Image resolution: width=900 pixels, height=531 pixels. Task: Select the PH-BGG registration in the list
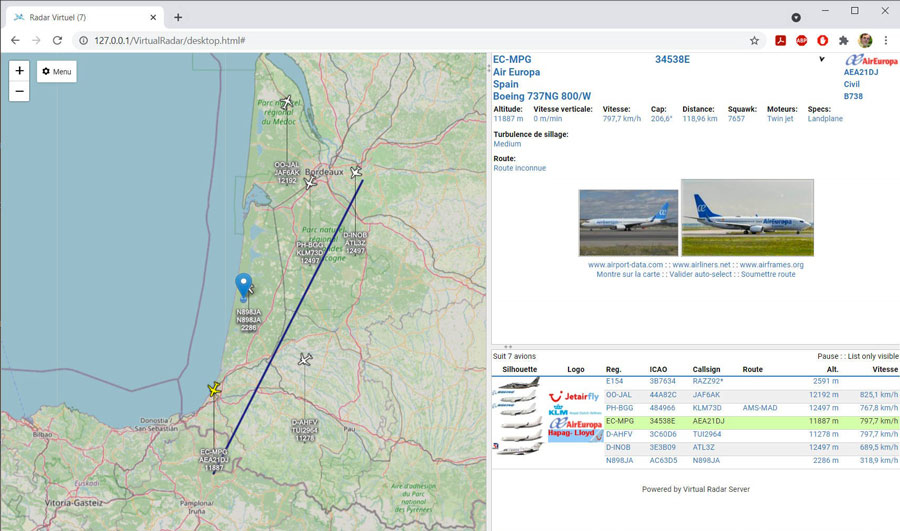(x=619, y=408)
